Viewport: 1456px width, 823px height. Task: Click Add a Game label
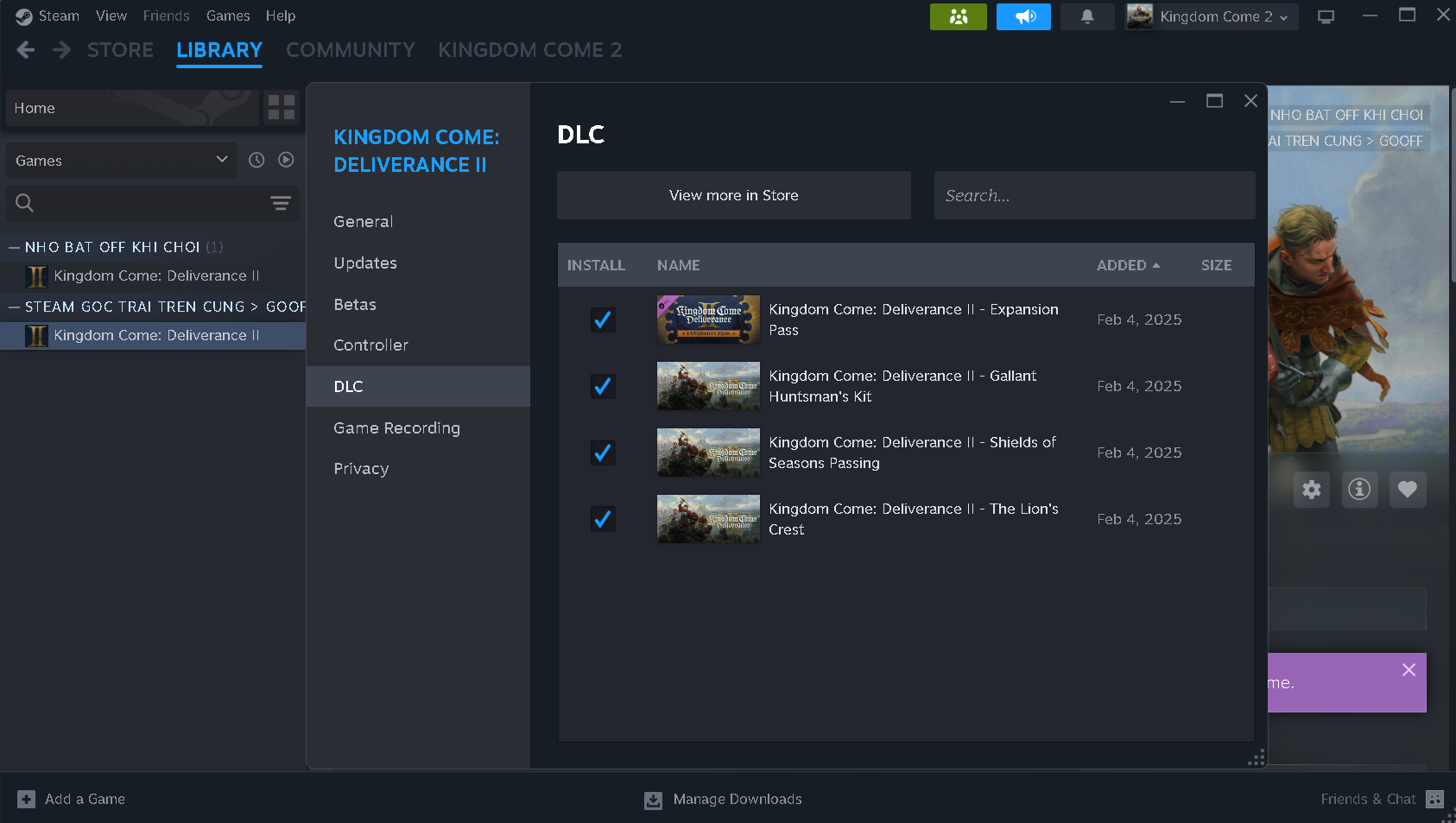(85, 799)
